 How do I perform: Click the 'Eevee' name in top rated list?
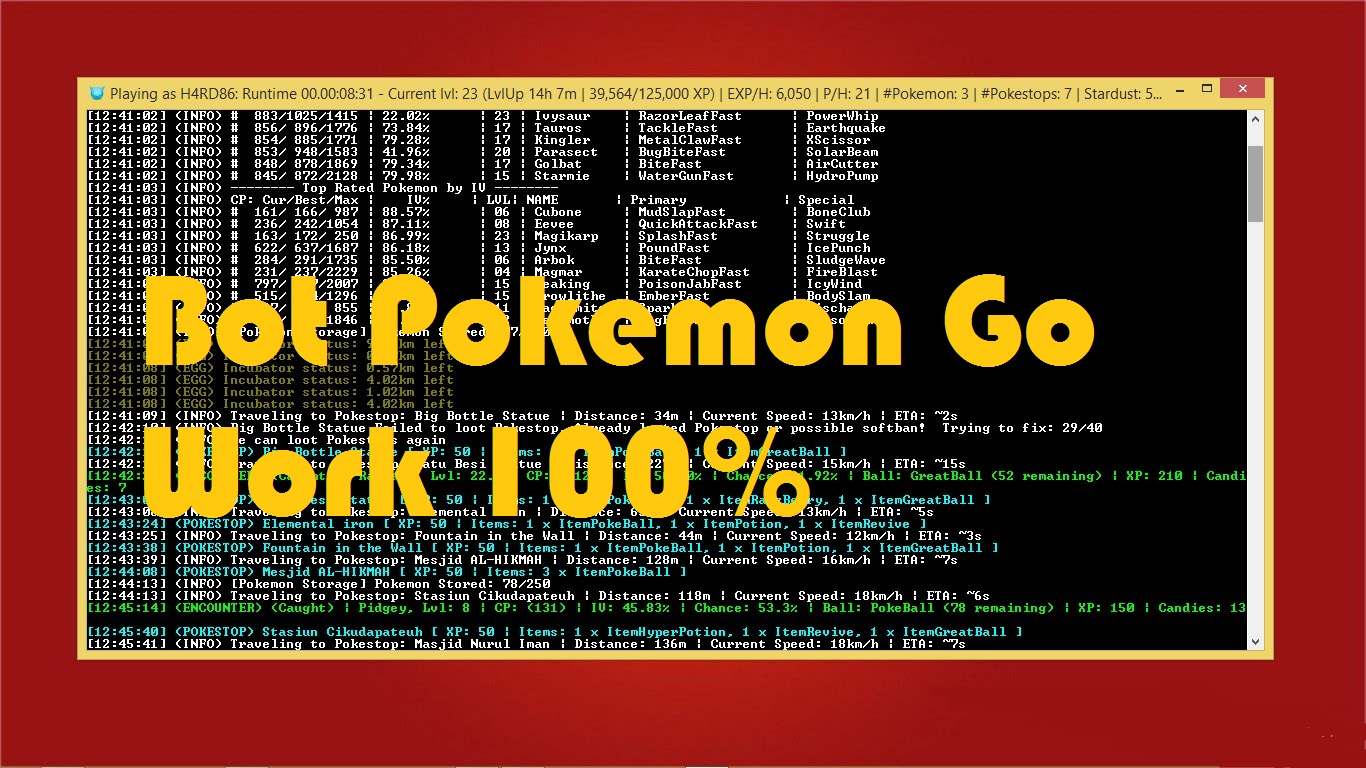[x=554, y=224]
